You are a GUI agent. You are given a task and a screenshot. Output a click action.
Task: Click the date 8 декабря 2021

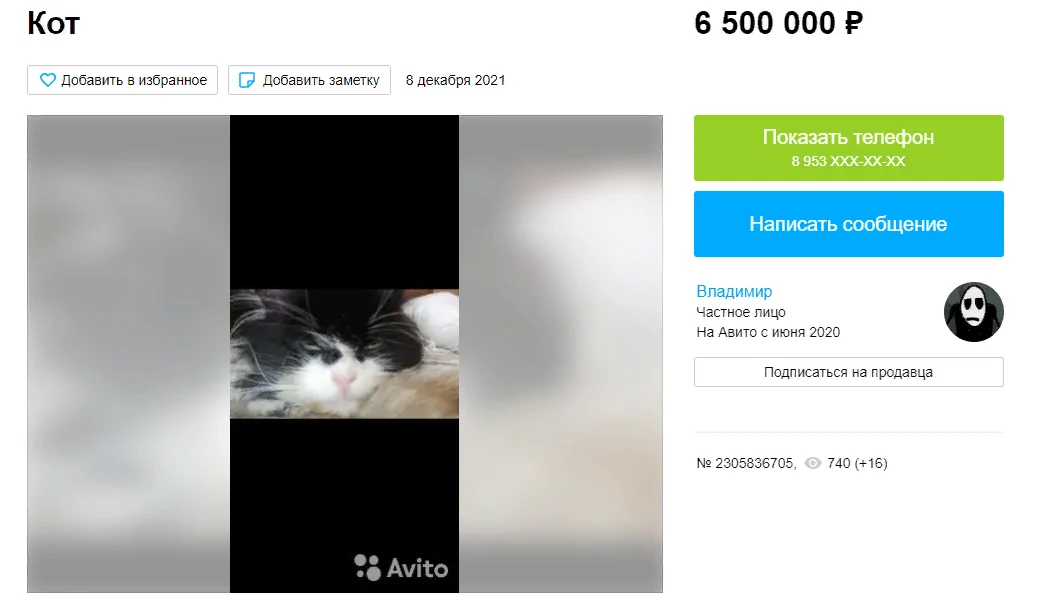pos(455,80)
